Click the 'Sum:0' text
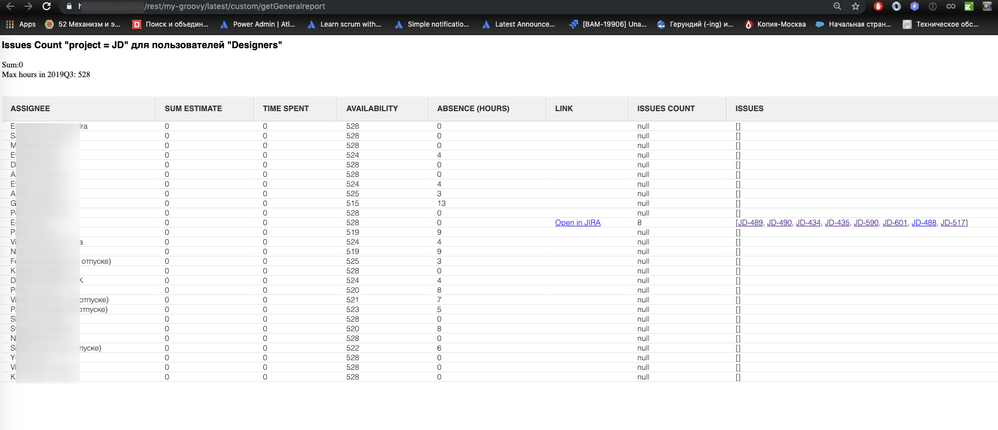 pyautogui.click(x=13, y=65)
